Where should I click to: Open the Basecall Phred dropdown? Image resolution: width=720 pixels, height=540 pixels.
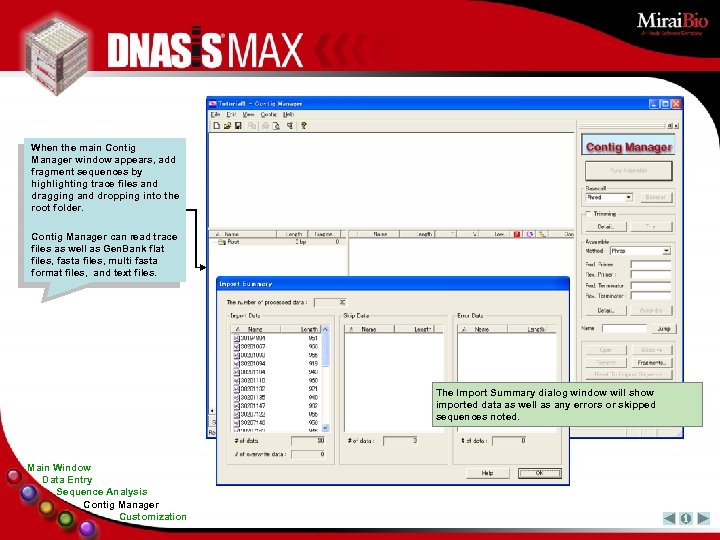tap(629, 197)
